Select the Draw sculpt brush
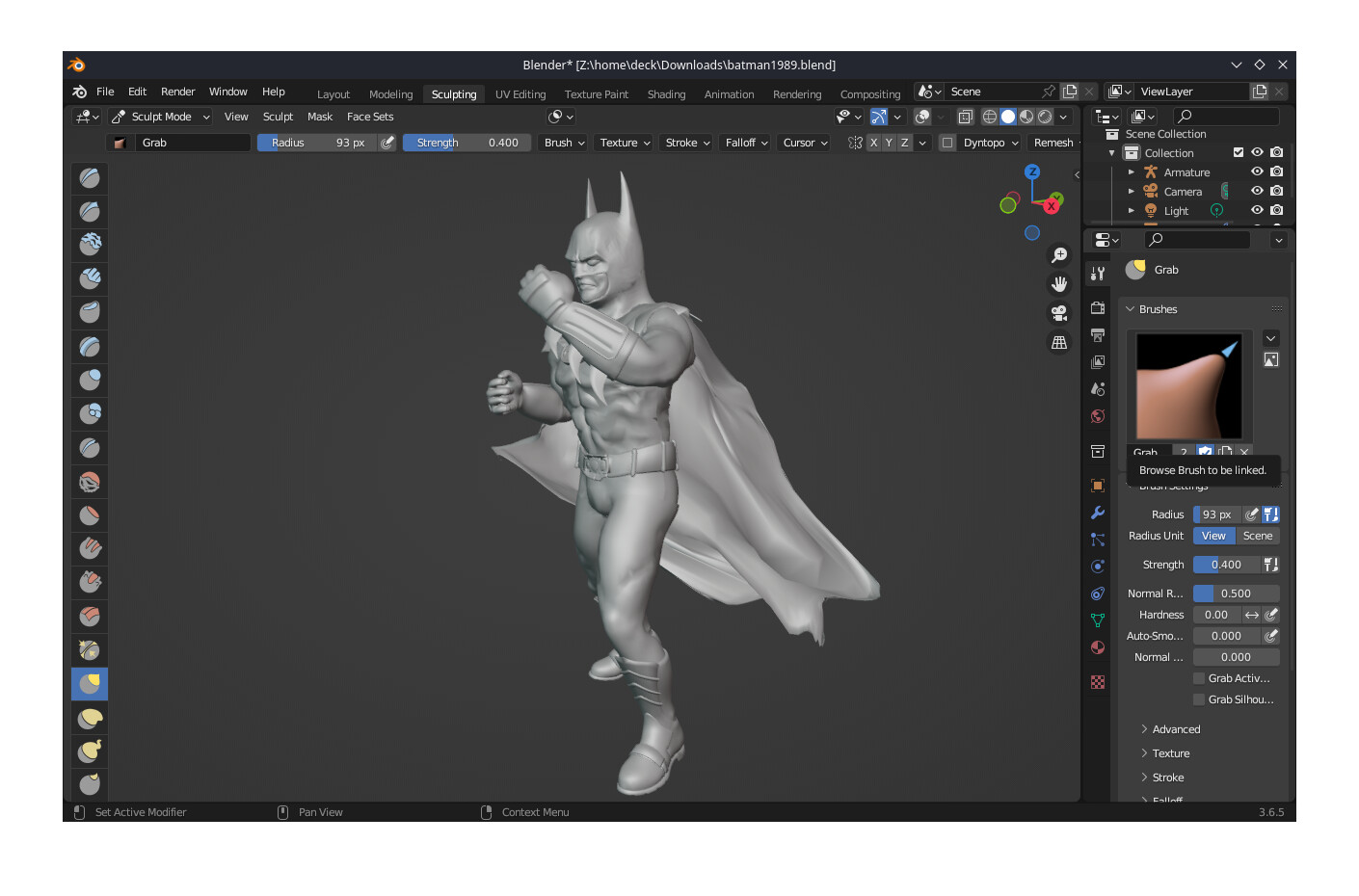 pyautogui.click(x=90, y=177)
